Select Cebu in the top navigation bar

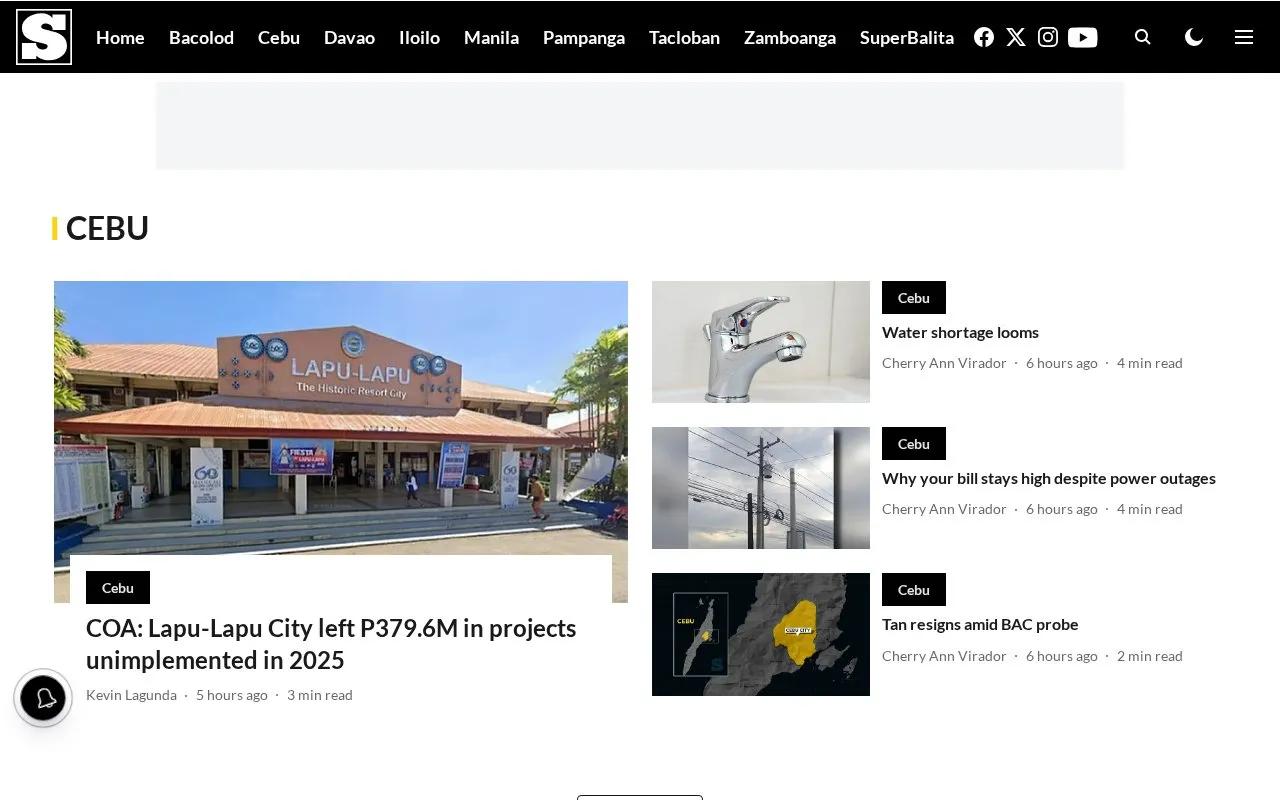279,37
